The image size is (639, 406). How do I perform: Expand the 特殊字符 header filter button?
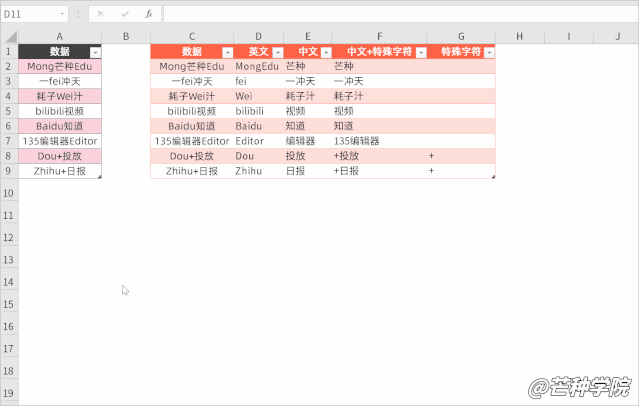(x=488, y=51)
